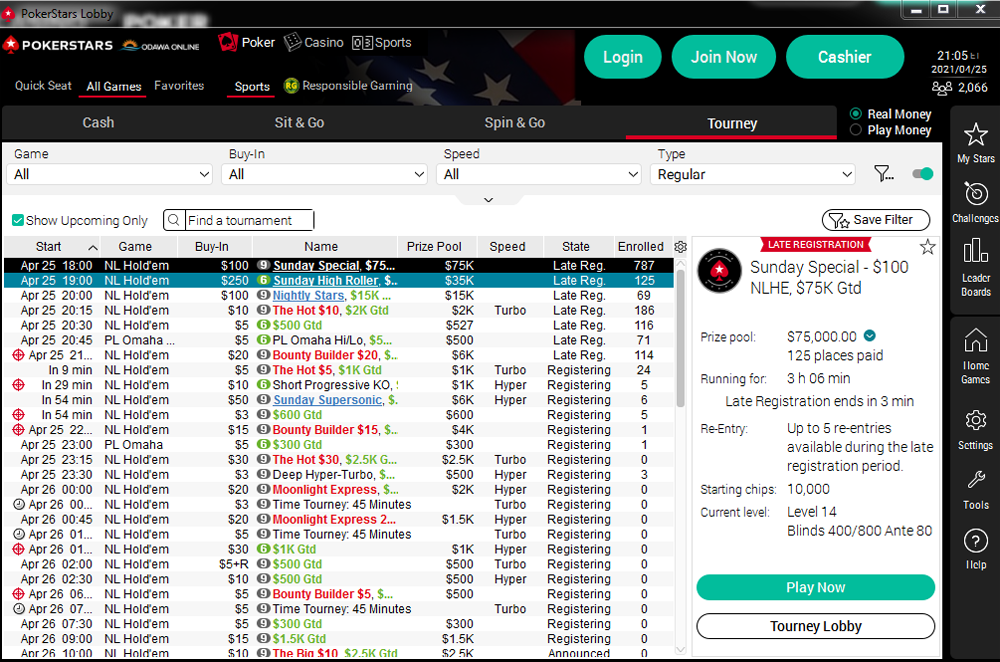Switch to the Sit & Go tab
Viewport: 1000px width, 662px height.
pyautogui.click(x=299, y=122)
